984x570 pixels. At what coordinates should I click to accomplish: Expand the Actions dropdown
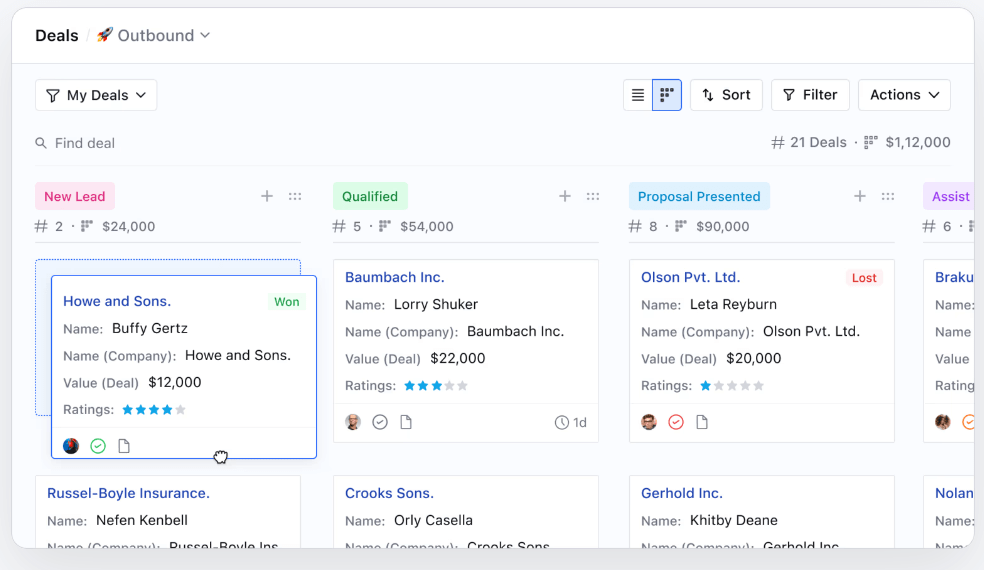904,95
